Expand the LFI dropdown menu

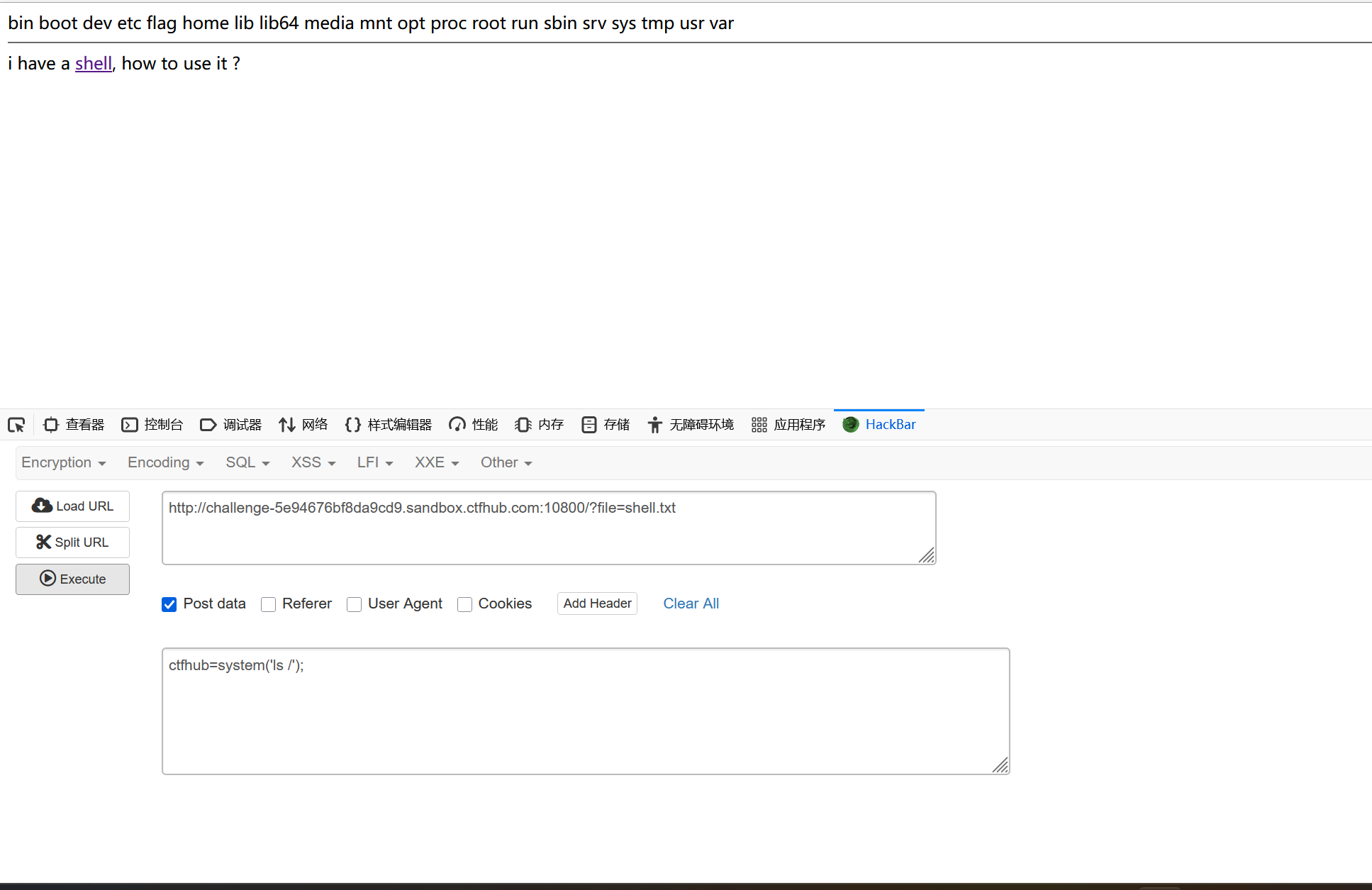pos(374,462)
